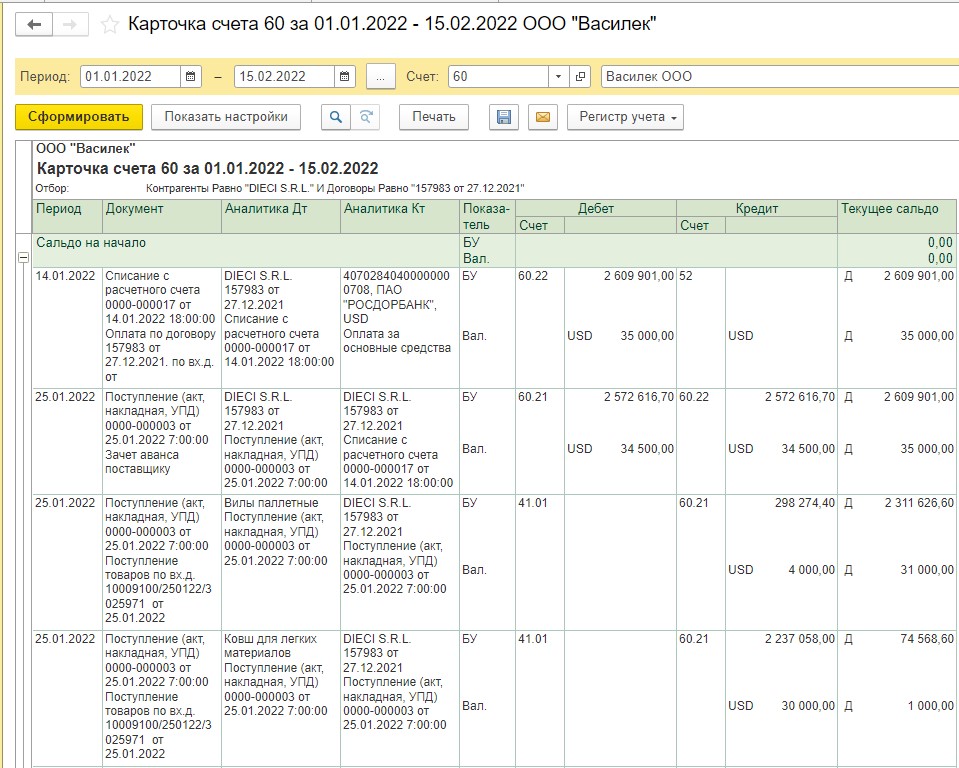
Task: Click the ellipsis period selection button
Action: 380,77
